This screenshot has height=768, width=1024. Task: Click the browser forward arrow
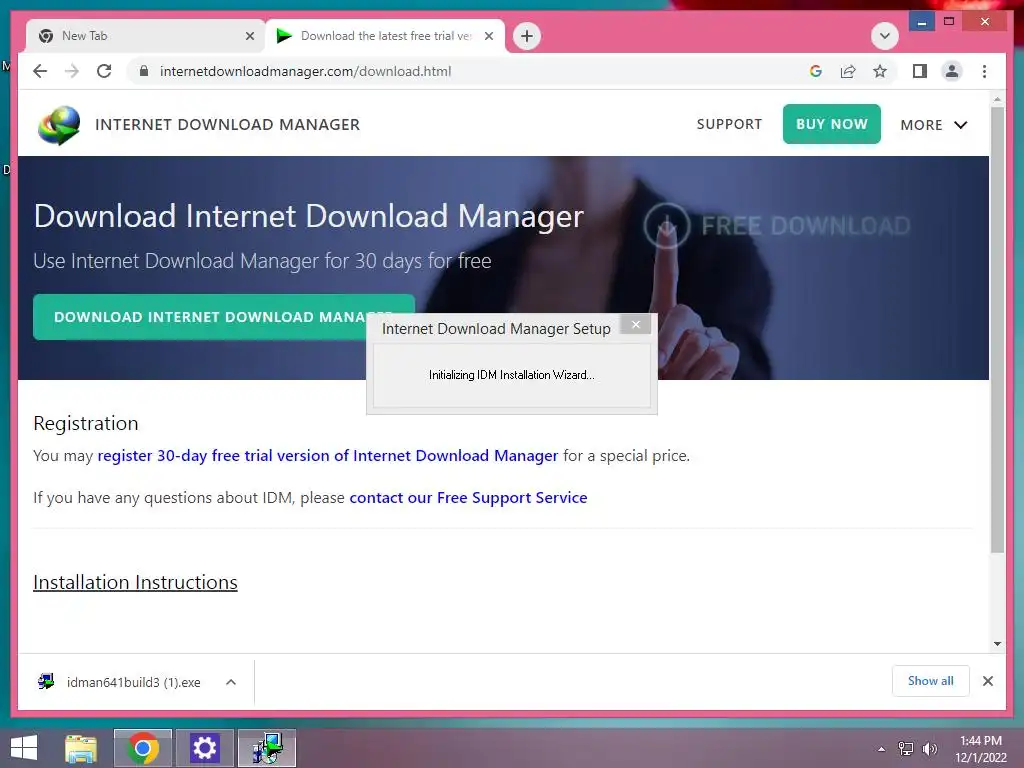[72, 71]
